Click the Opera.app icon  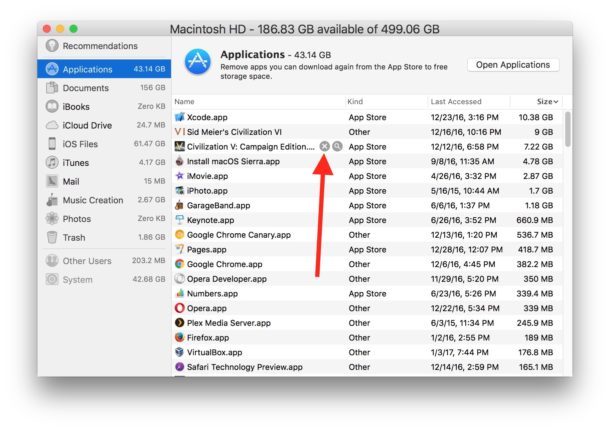179,308
